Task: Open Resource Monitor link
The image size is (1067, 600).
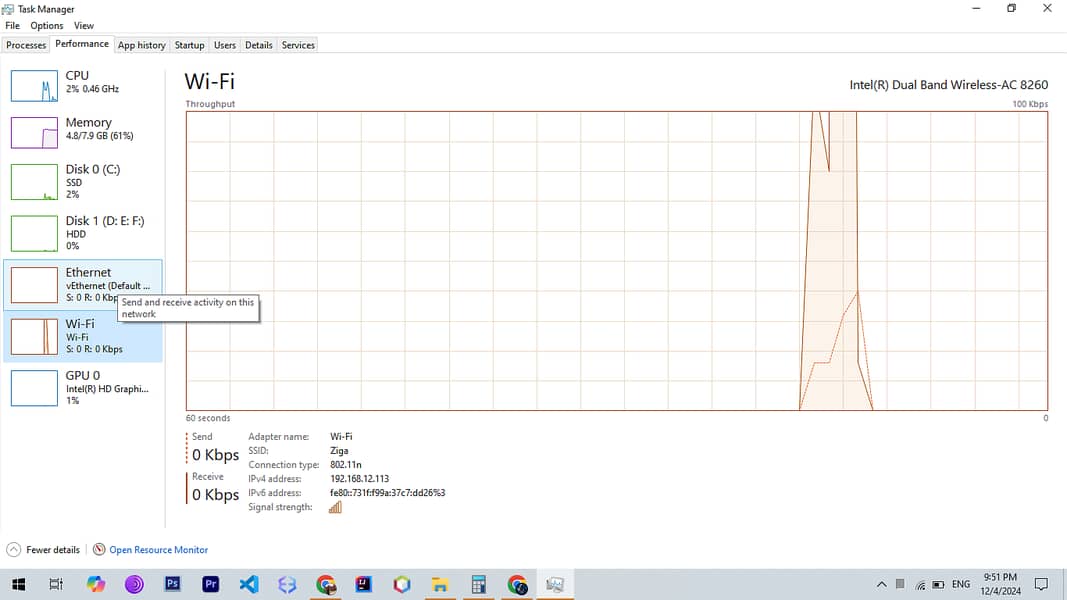Action: pyautogui.click(x=158, y=550)
